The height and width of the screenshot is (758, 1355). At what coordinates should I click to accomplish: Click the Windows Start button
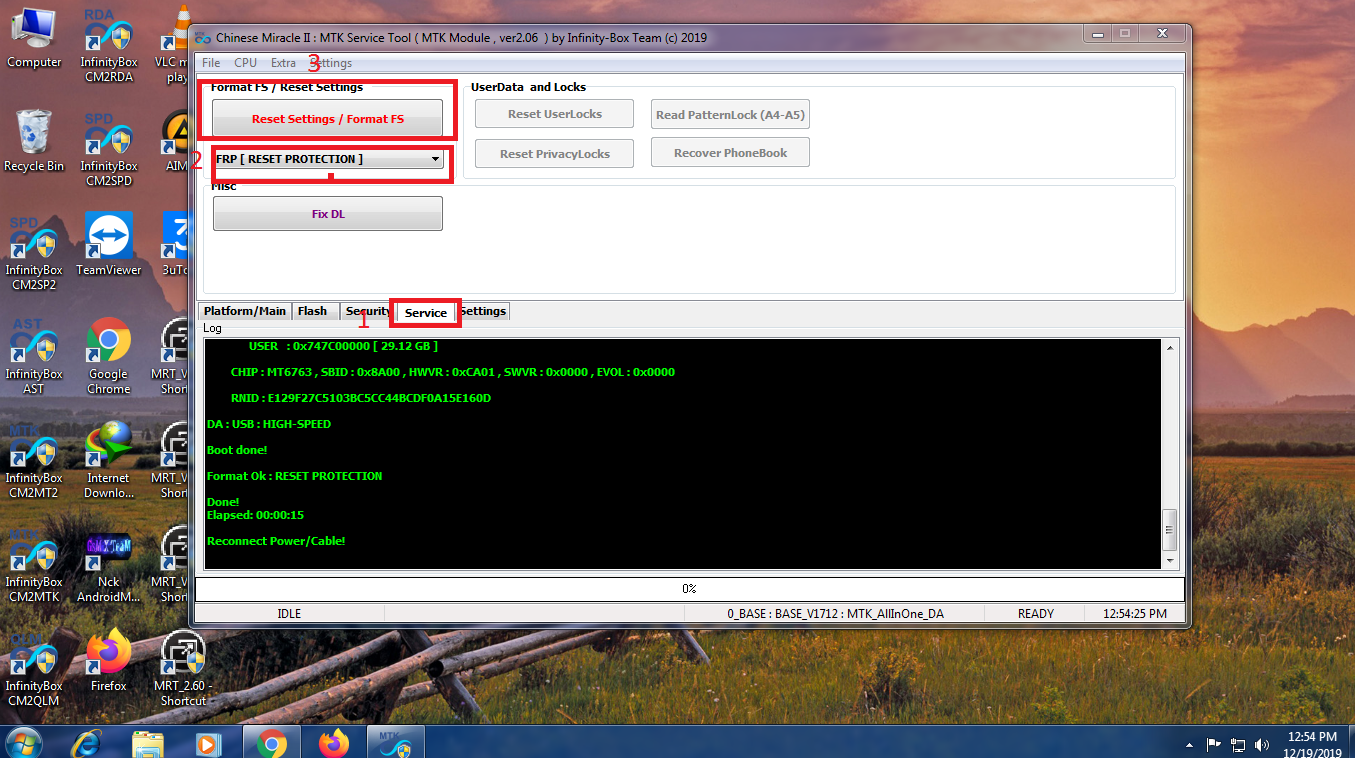coord(23,743)
